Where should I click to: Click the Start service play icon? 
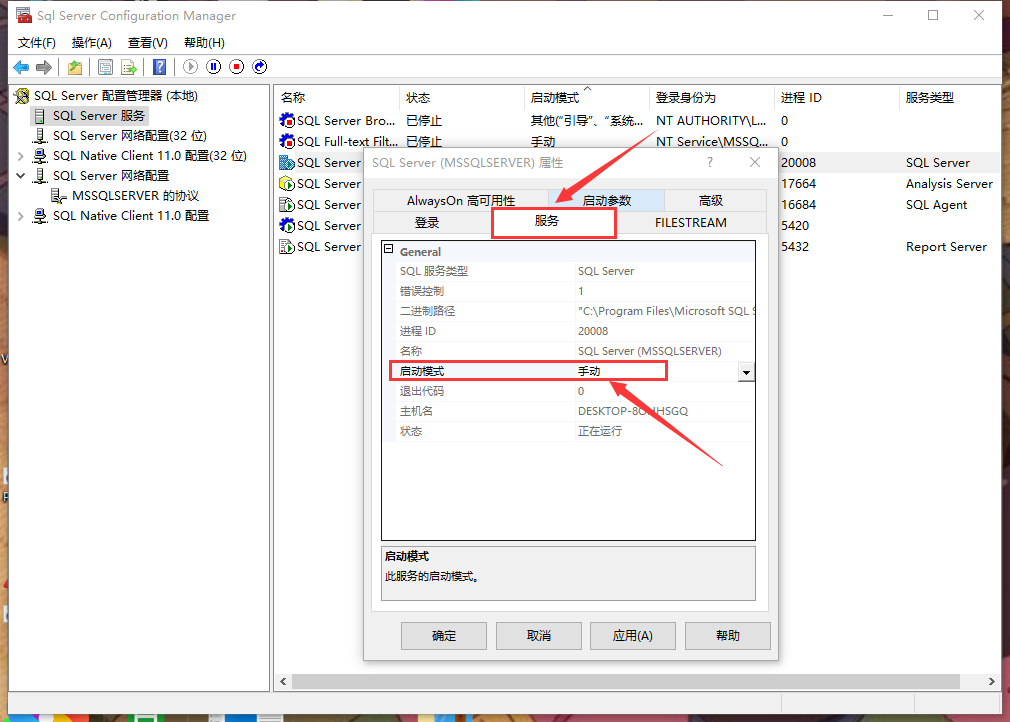[x=190, y=67]
